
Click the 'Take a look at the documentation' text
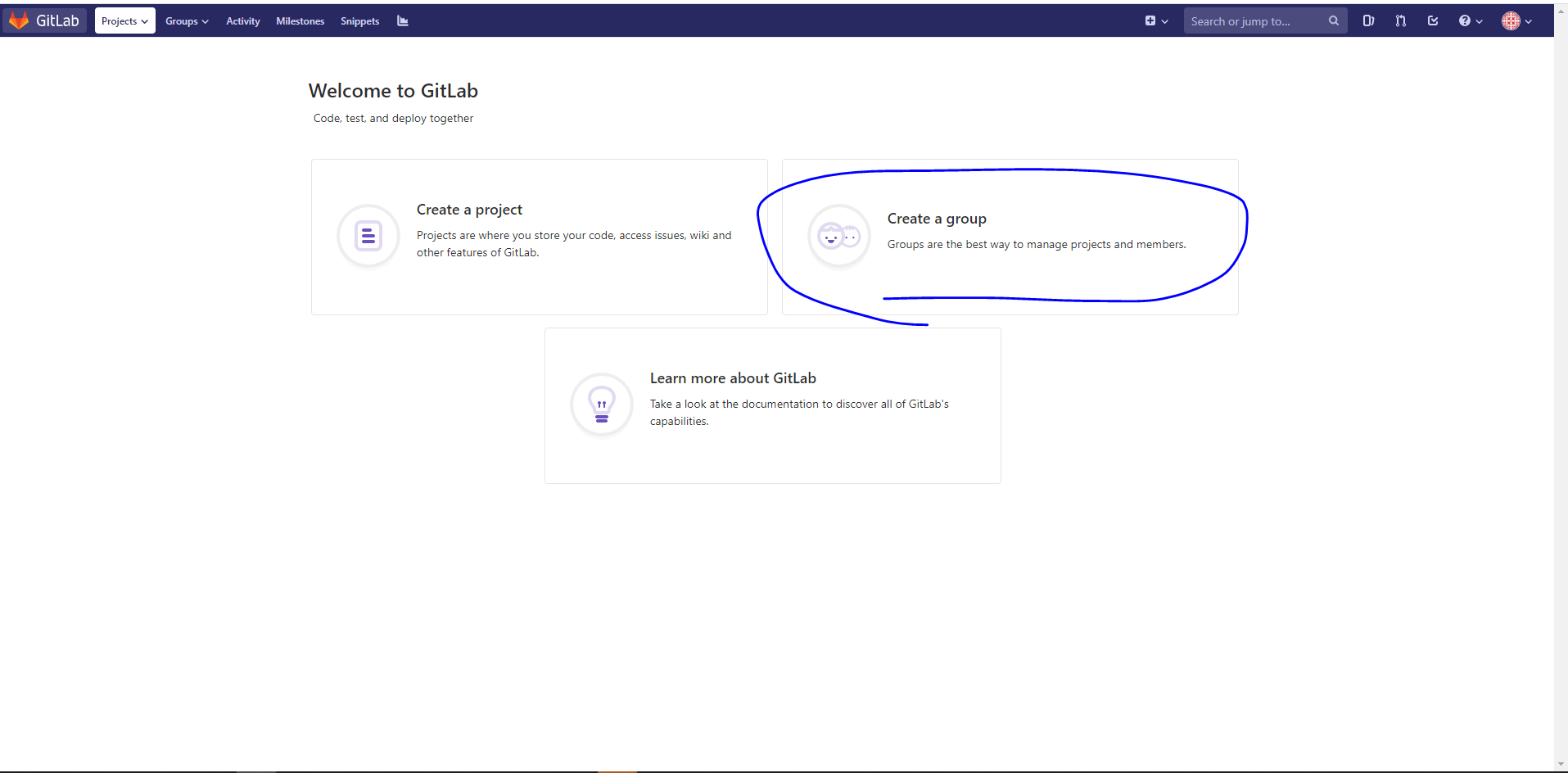799,413
